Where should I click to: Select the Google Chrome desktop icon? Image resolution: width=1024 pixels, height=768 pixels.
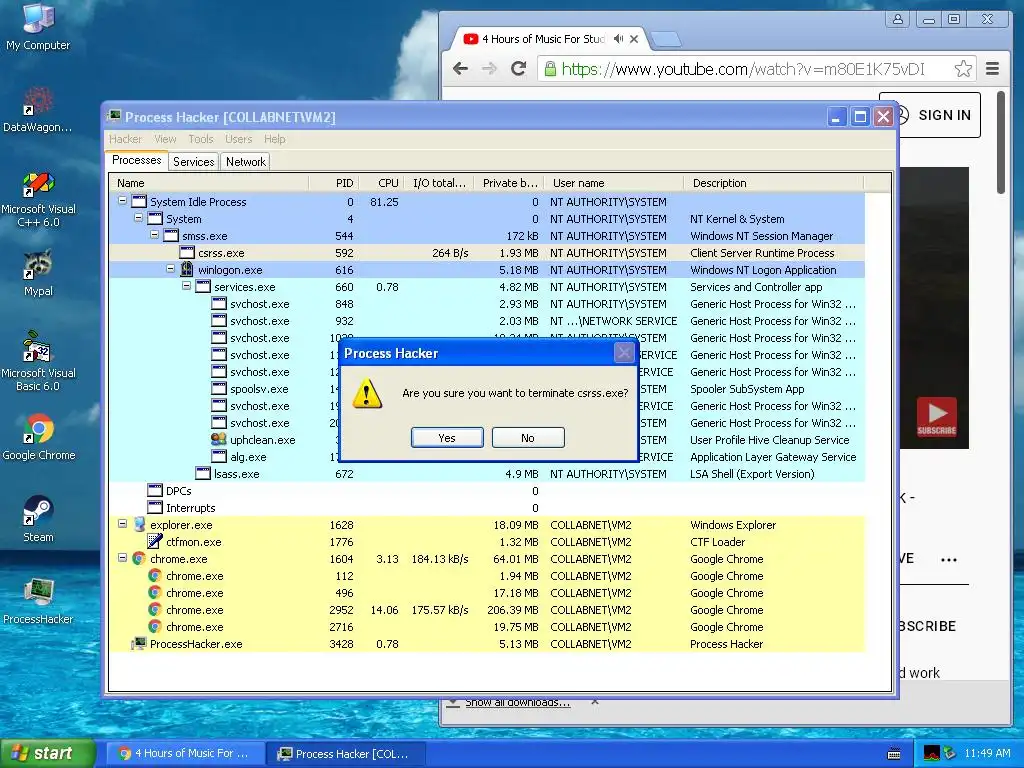pyautogui.click(x=39, y=436)
